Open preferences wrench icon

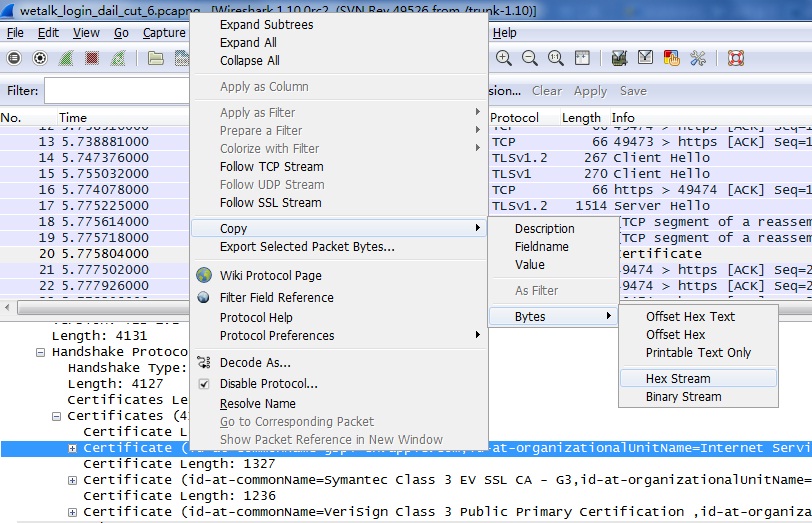pyautogui.click(x=698, y=58)
